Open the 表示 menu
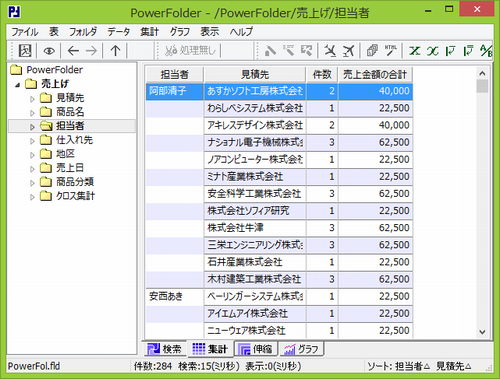Screen dimensions: 500x379 (x=210, y=32)
